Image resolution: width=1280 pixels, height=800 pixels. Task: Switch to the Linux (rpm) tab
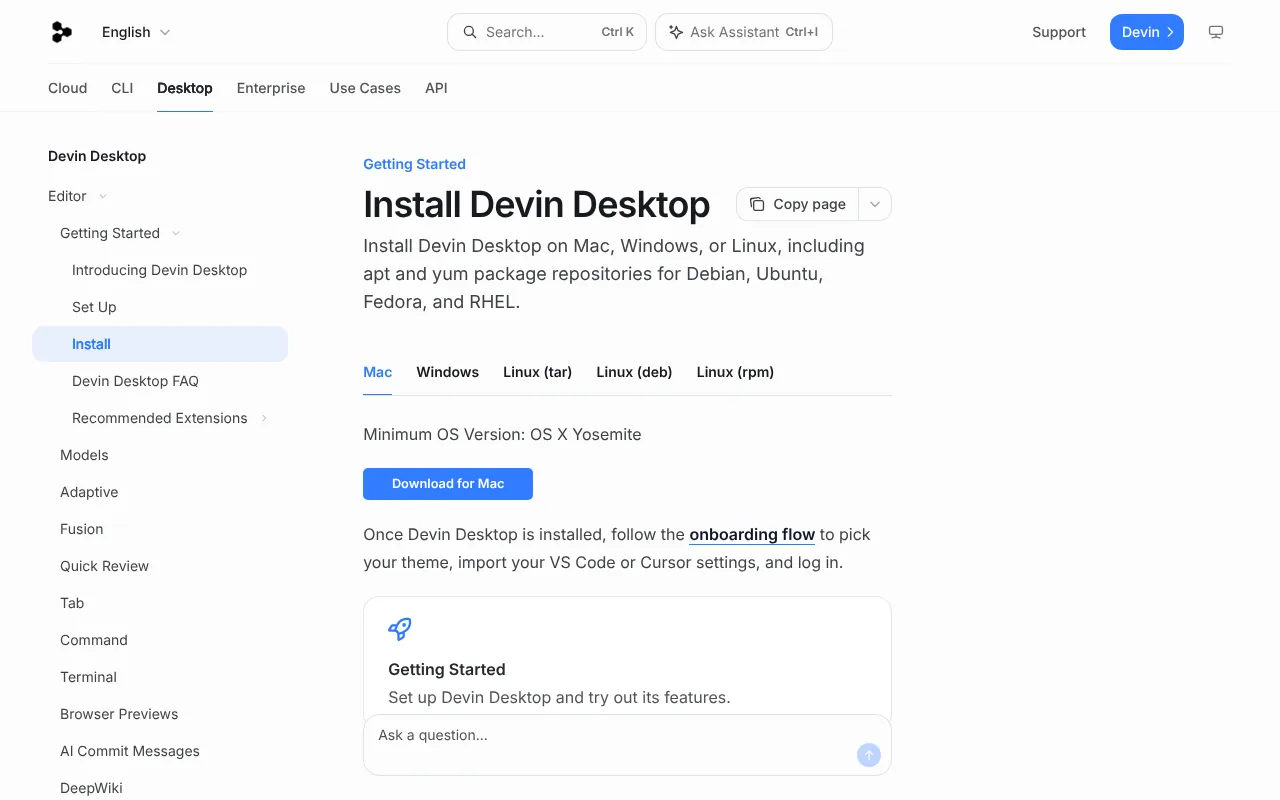click(735, 372)
